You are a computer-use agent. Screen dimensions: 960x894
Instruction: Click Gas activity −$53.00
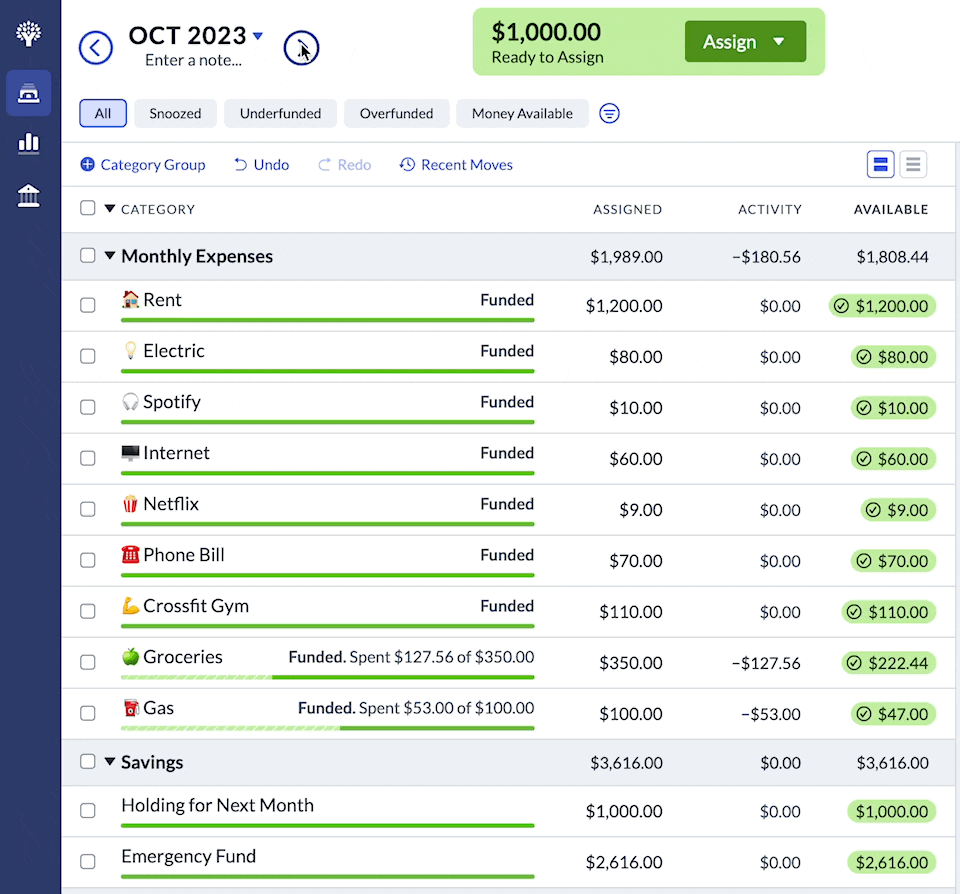pos(771,714)
